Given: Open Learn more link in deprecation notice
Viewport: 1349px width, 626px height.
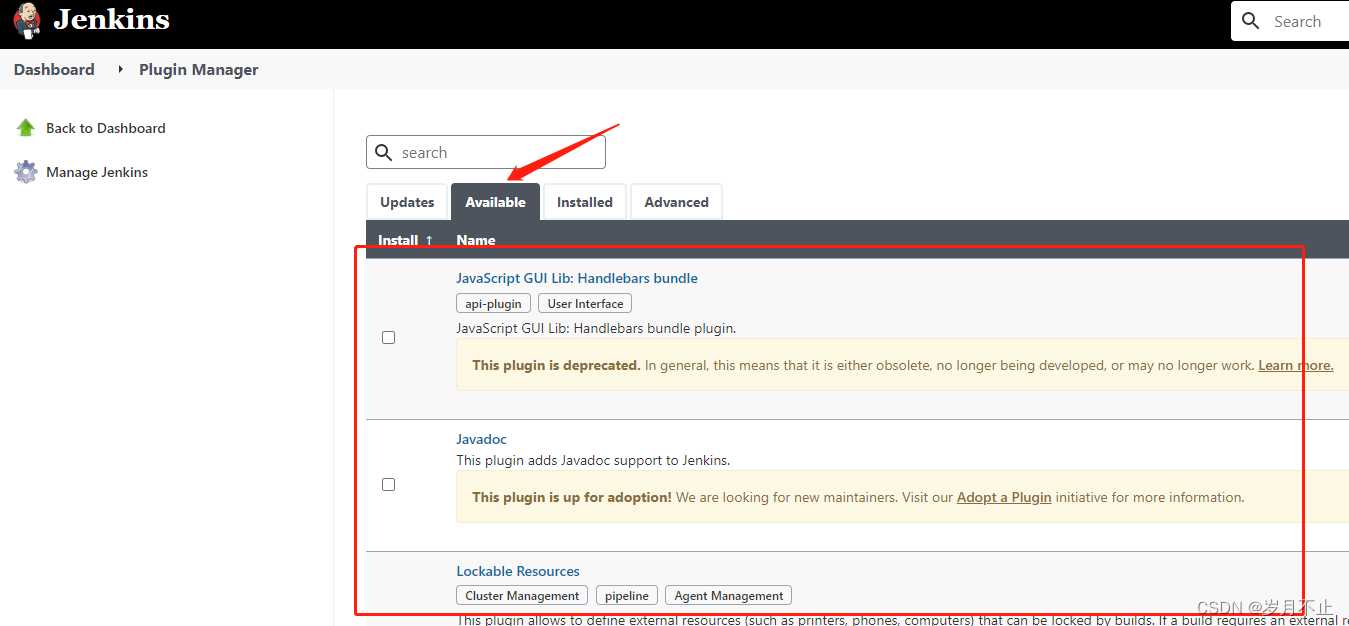Looking at the screenshot, I should pyautogui.click(x=1295, y=365).
